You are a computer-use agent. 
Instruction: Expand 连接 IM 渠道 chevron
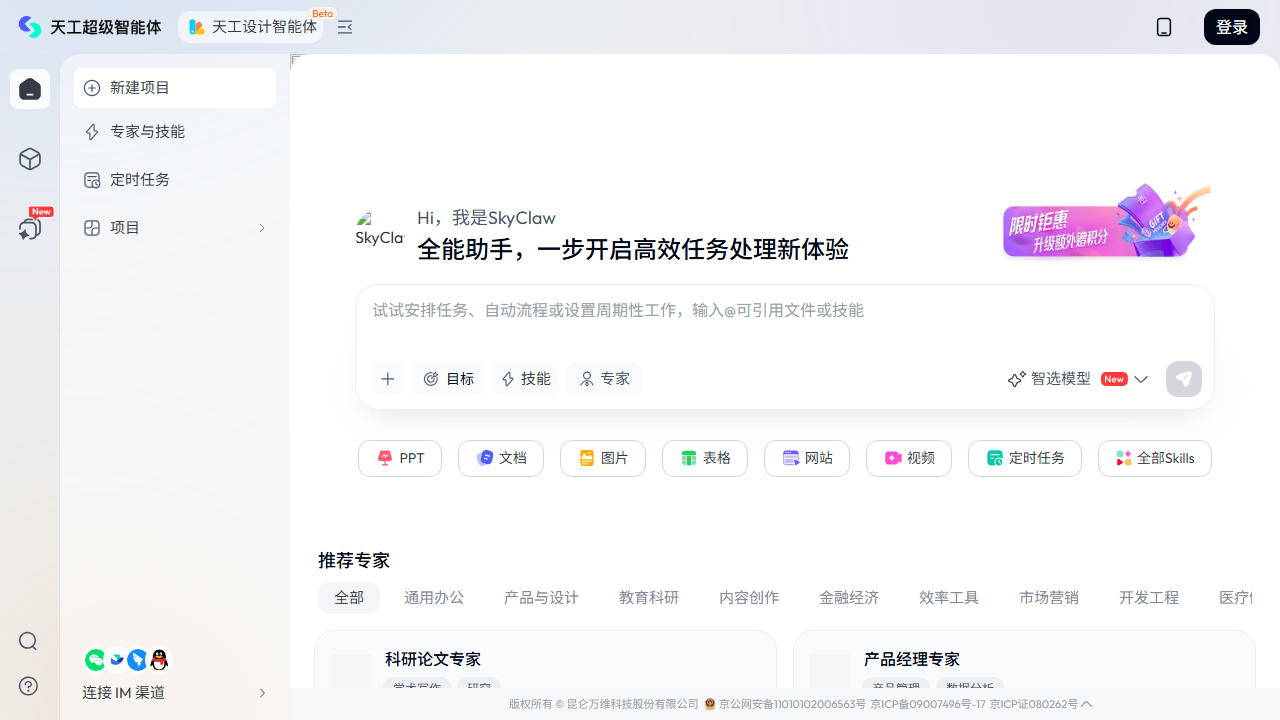262,693
